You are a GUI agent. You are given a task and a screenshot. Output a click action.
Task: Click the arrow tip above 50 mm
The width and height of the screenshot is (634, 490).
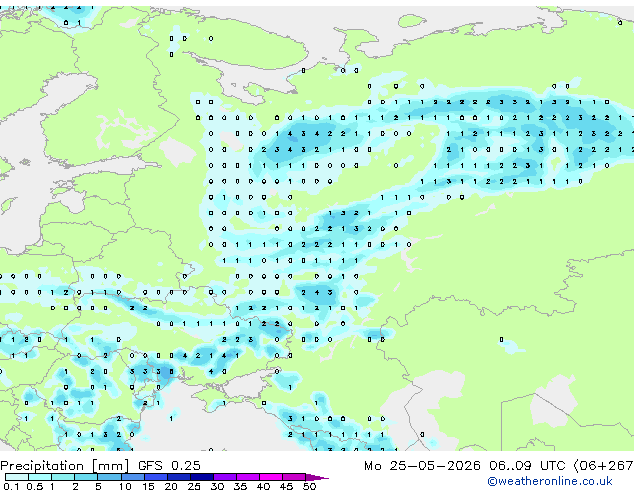tap(317, 477)
